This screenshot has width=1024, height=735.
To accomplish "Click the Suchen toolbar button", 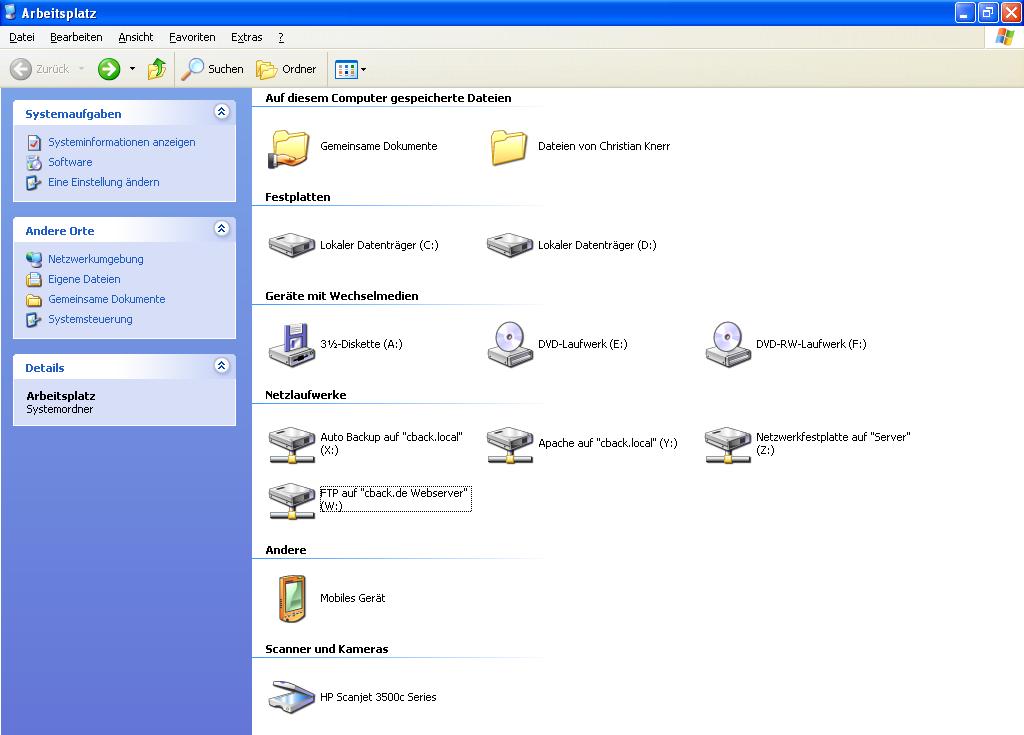I will click(213, 69).
